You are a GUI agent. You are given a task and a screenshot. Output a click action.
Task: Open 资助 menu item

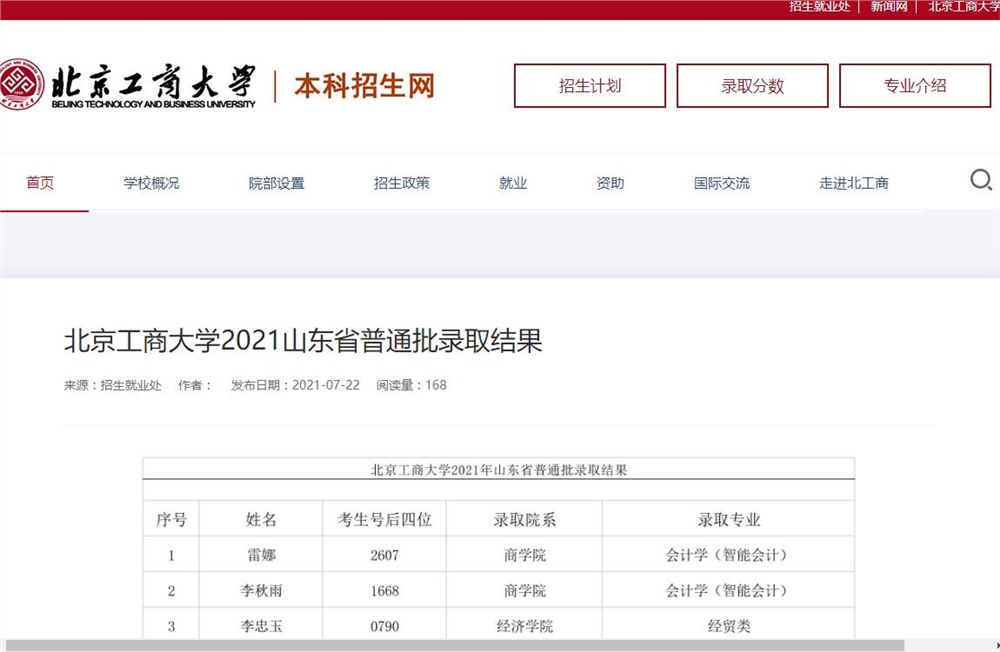click(x=610, y=183)
